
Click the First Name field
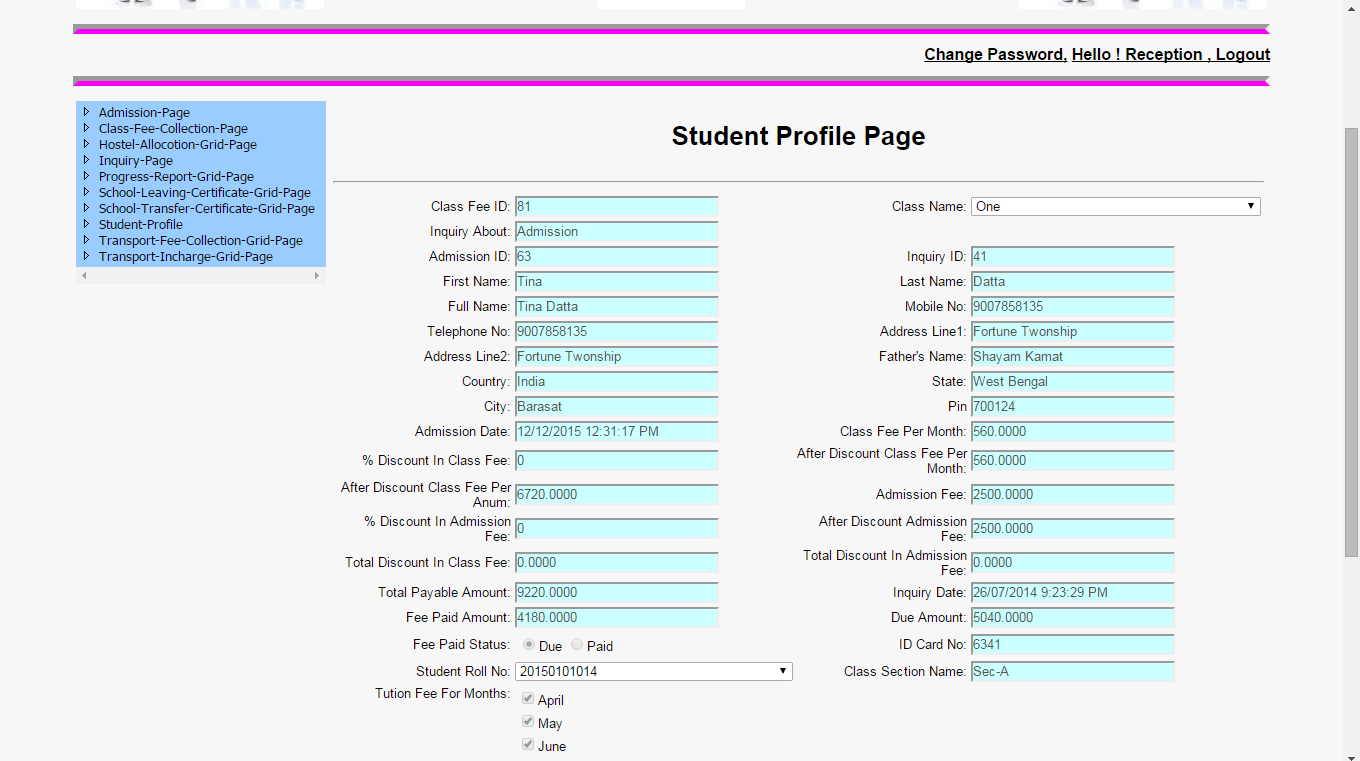pyautogui.click(x=617, y=282)
